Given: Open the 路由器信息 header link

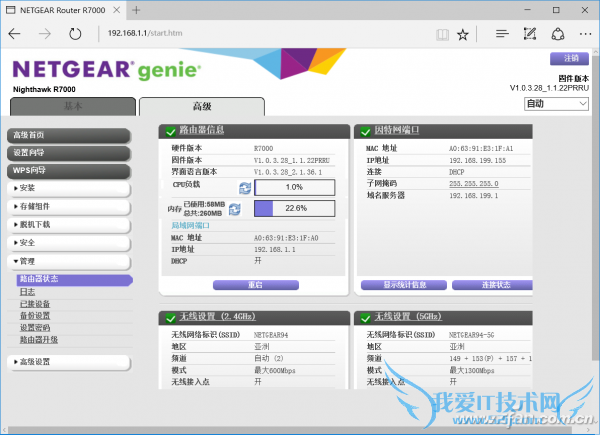Looking at the screenshot, I should (x=202, y=130).
